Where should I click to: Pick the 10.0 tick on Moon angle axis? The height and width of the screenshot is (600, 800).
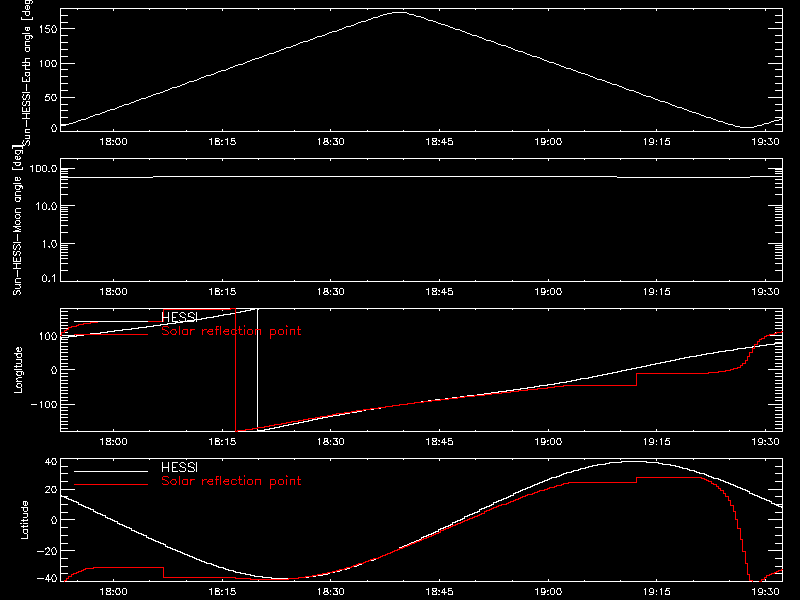coord(46,206)
